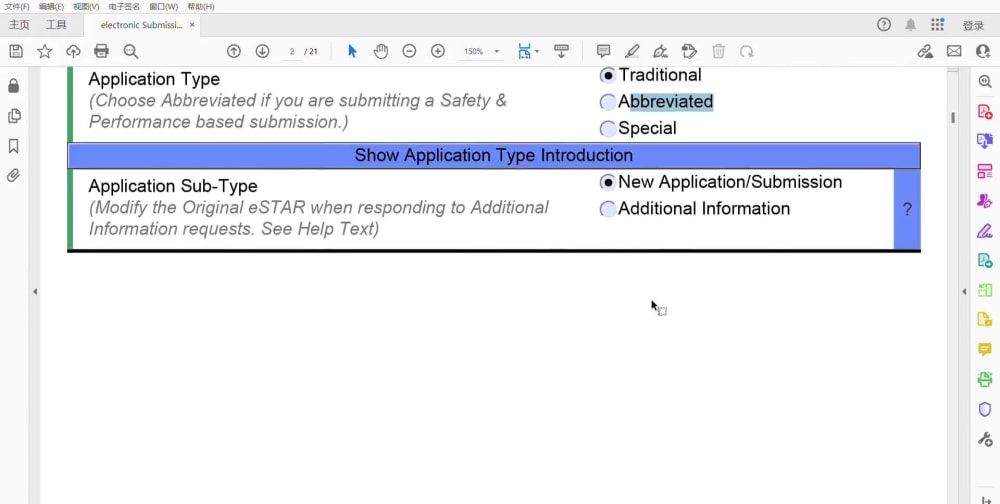The height and width of the screenshot is (504, 1000).
Task: Open the 文件(F) menu
Action: 17,6
